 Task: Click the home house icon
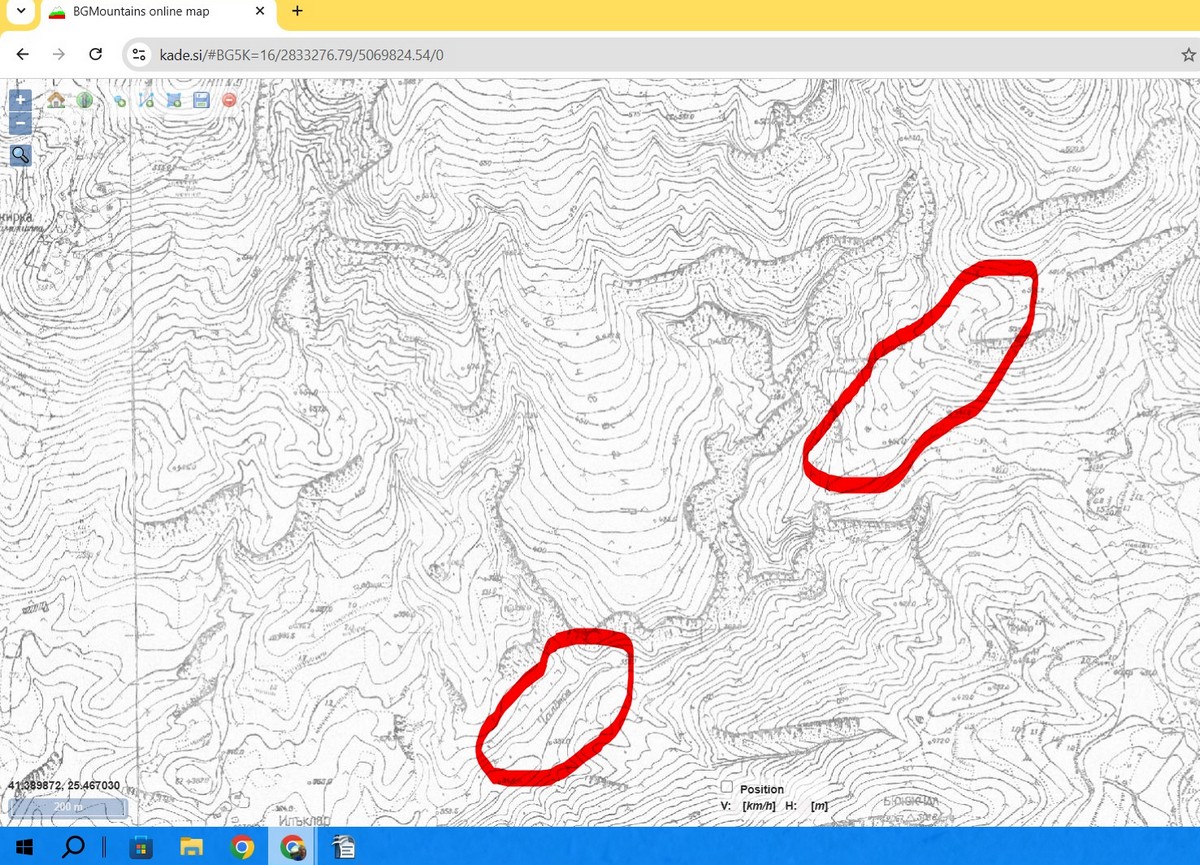tap(56, 100)
